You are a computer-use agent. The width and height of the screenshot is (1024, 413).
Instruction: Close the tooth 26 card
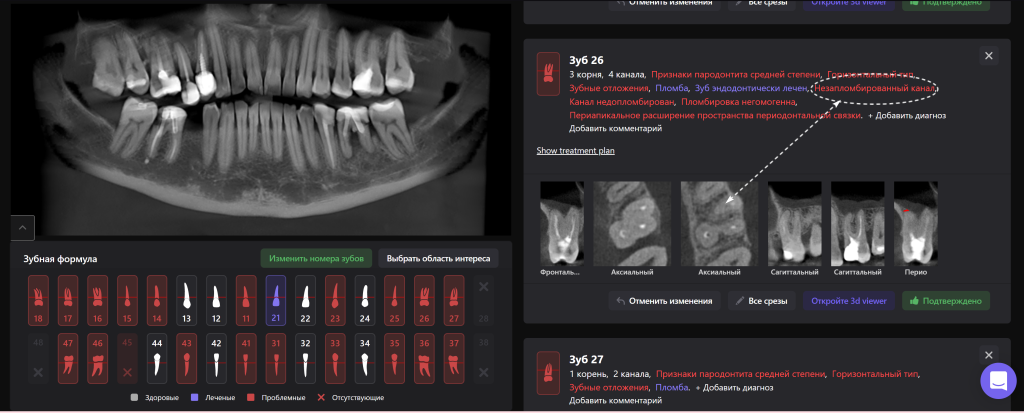[989, 56]
